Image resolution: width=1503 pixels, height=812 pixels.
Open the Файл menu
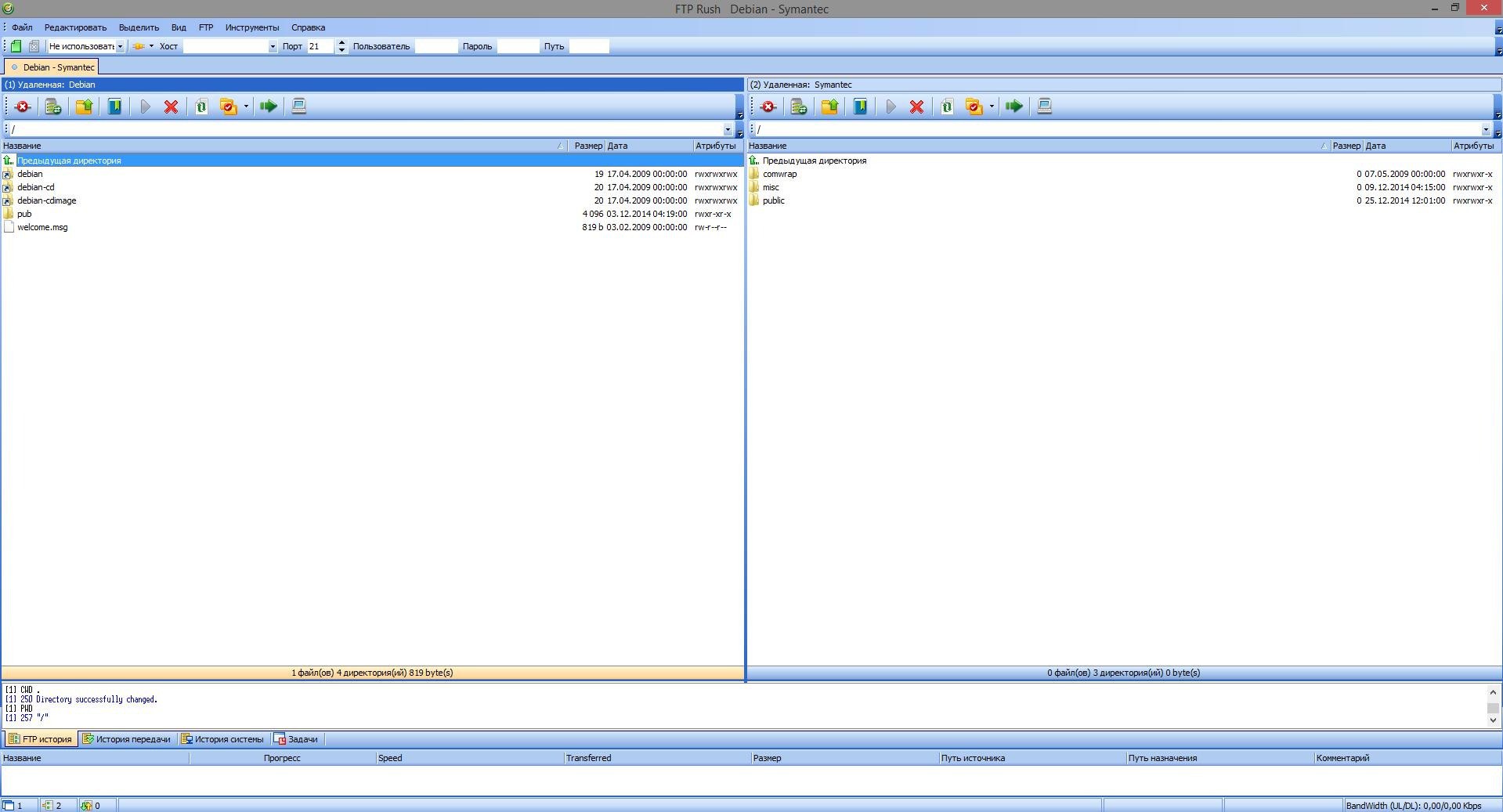[22, 27]
